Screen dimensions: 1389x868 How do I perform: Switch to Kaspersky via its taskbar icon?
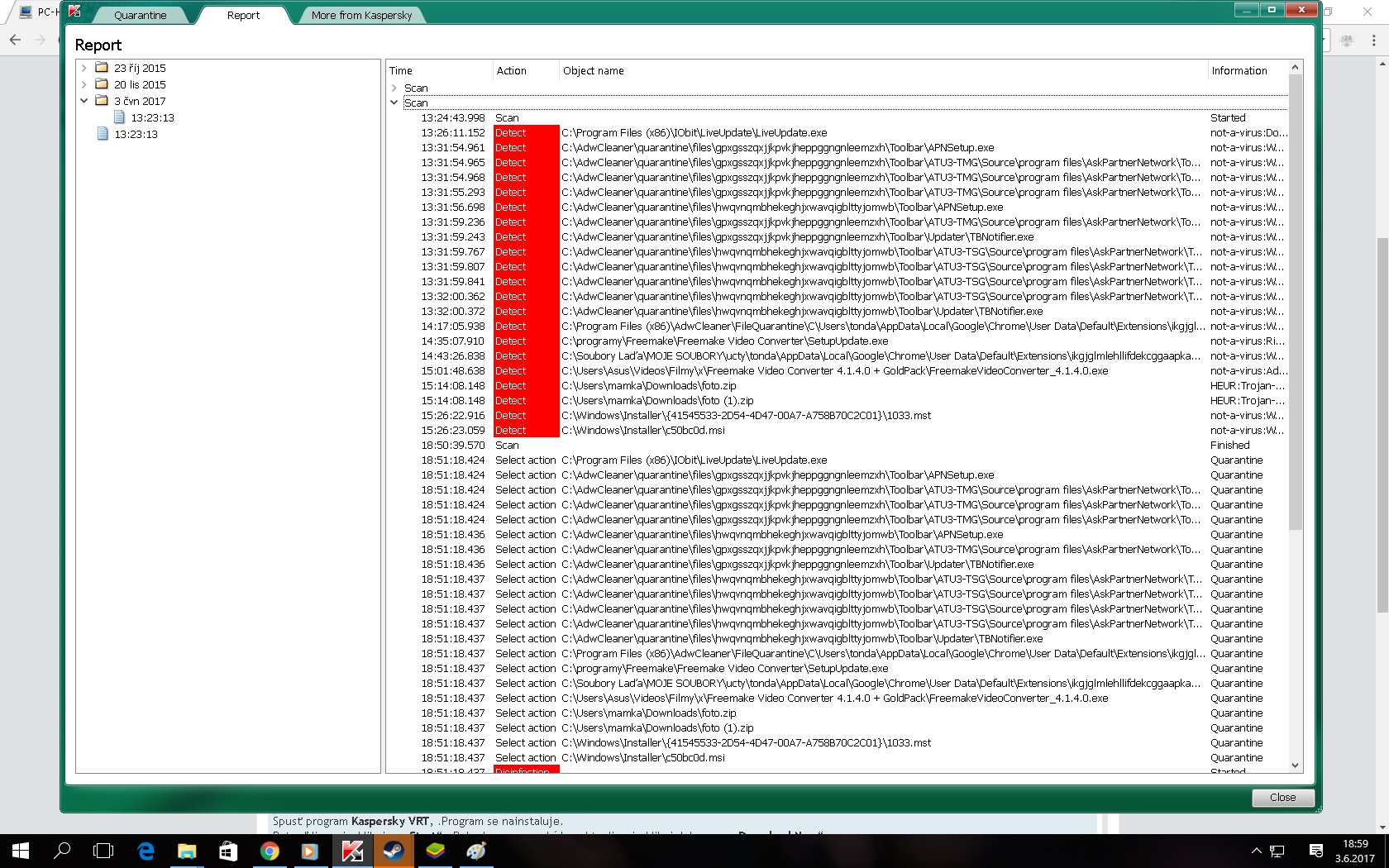coord(352,851)
